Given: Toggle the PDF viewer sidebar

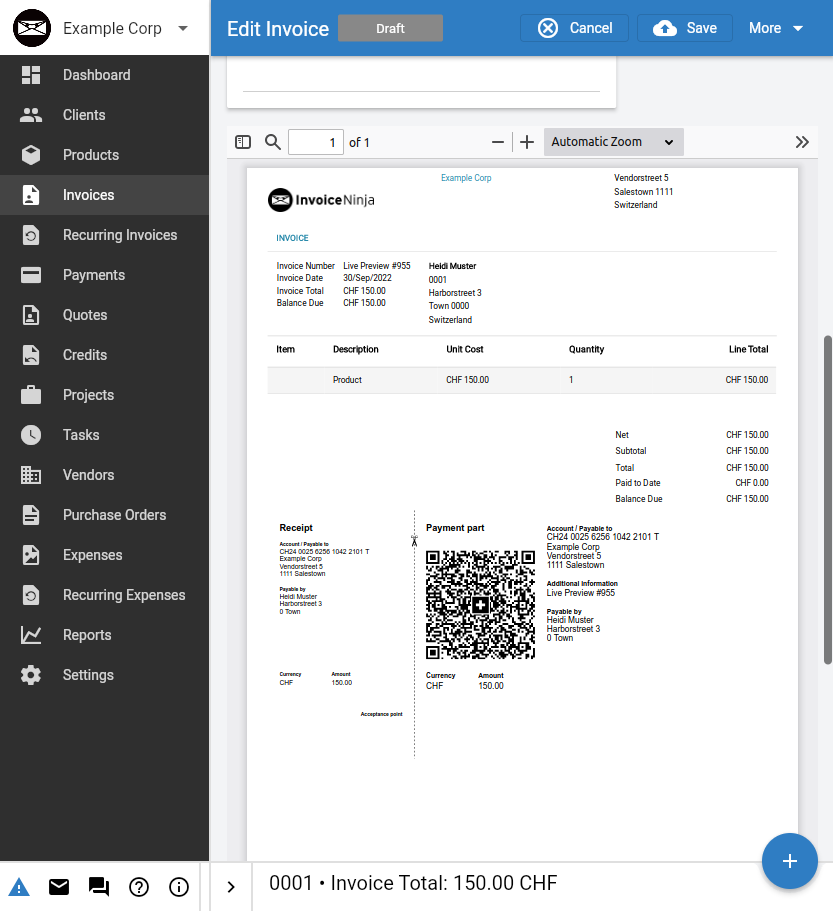Looking at the screenshot, I should pyautogui.click(x=243, y=142).
